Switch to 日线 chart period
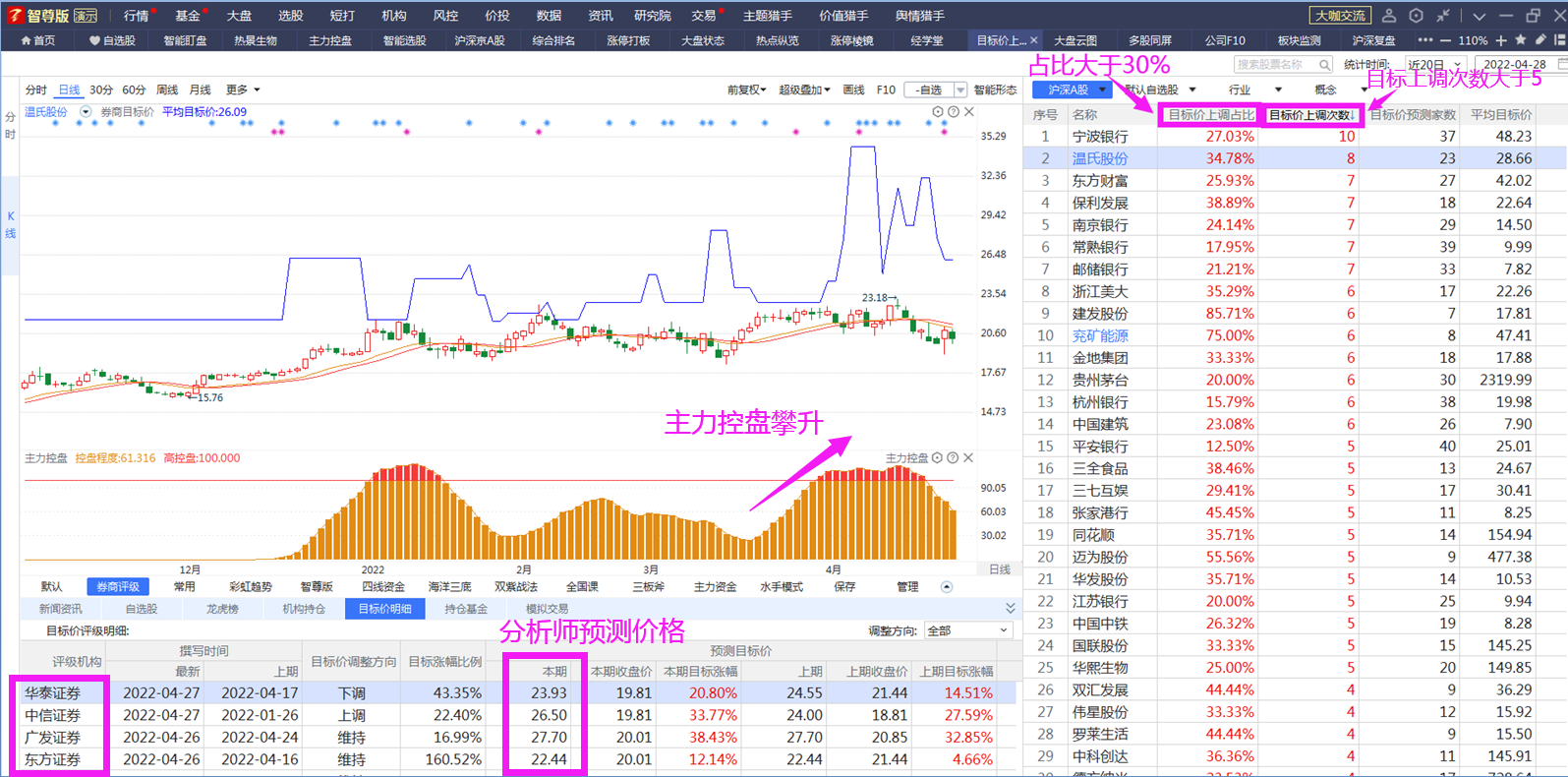The width and height of the screenshot is (1568, 777). pyautogui.click(x=69, y=90)
